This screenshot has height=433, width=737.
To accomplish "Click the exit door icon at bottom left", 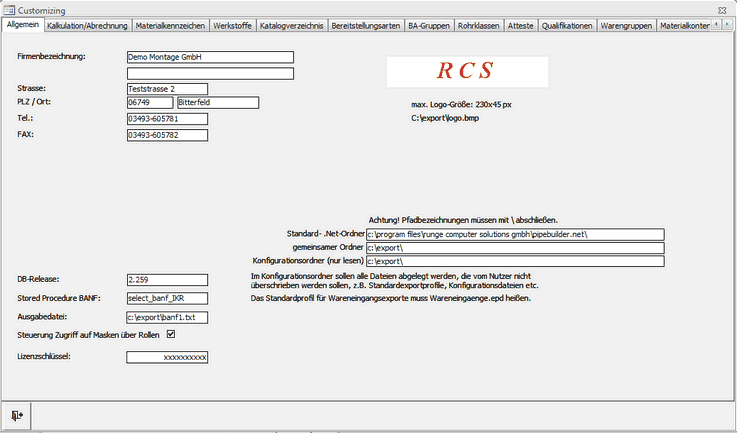I will 17,414.
